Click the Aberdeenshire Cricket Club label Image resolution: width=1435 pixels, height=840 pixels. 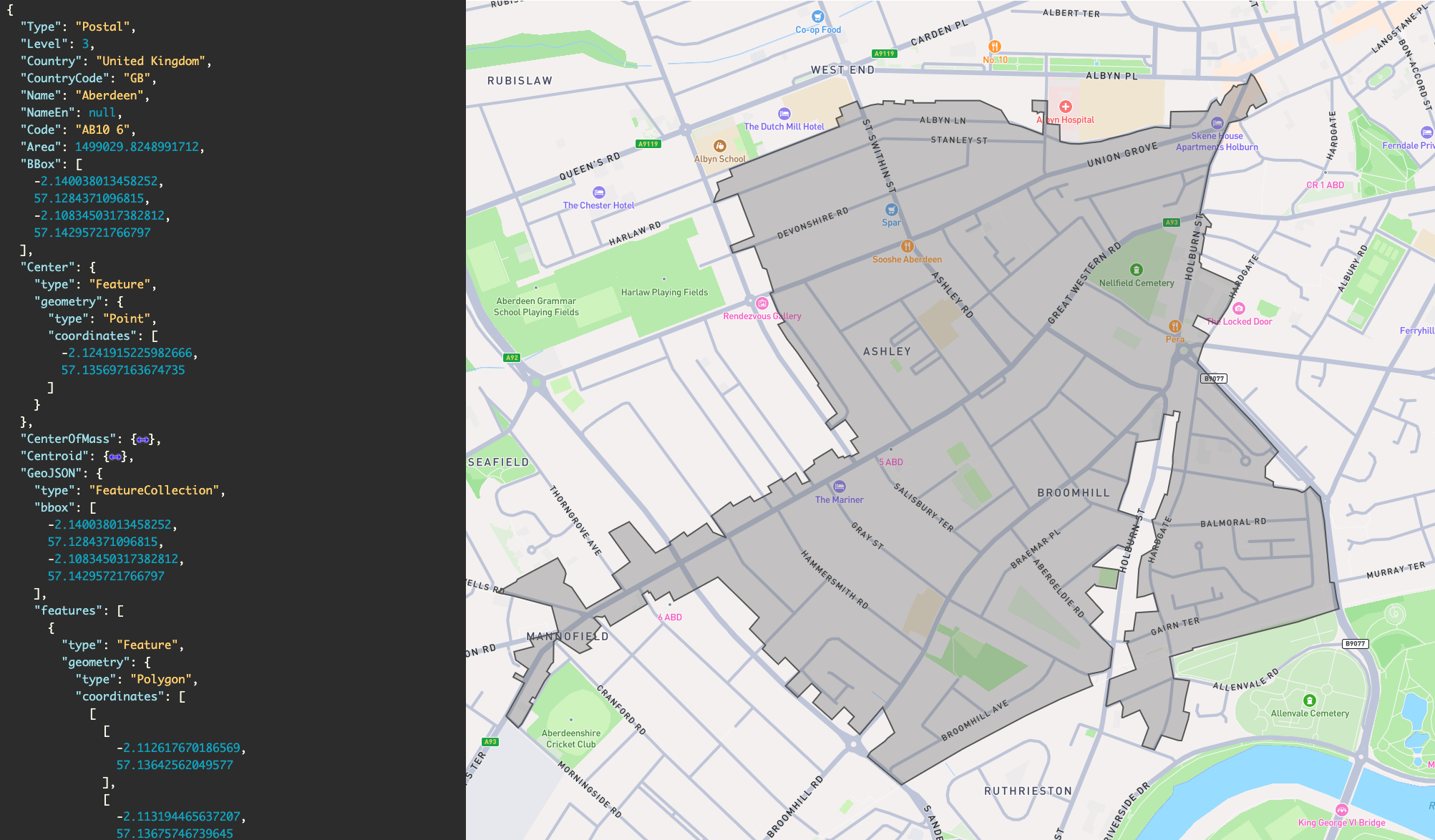click(x=571, y=739)
